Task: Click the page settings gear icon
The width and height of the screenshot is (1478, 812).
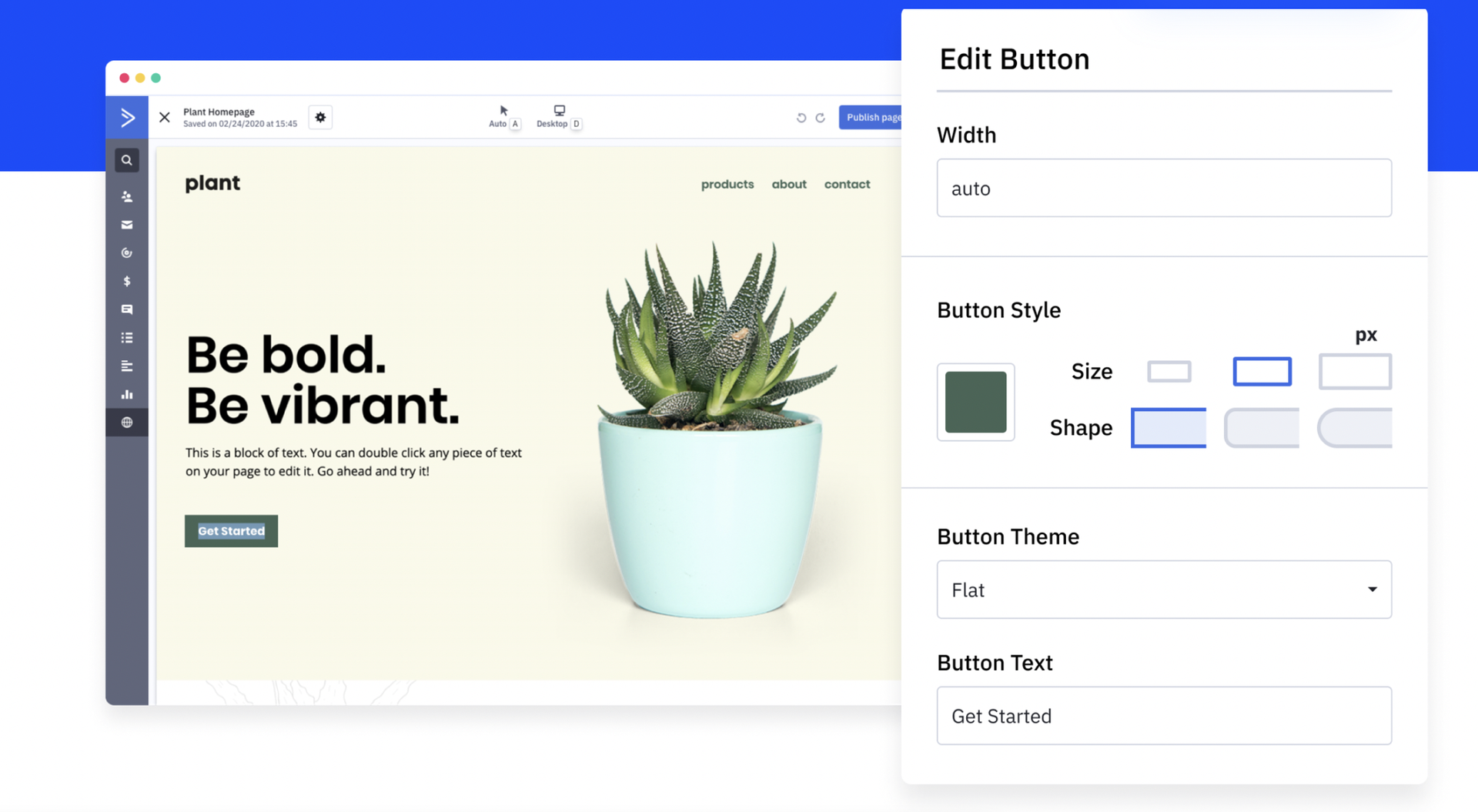Action: pyautogui.click(x=320, y=117)
